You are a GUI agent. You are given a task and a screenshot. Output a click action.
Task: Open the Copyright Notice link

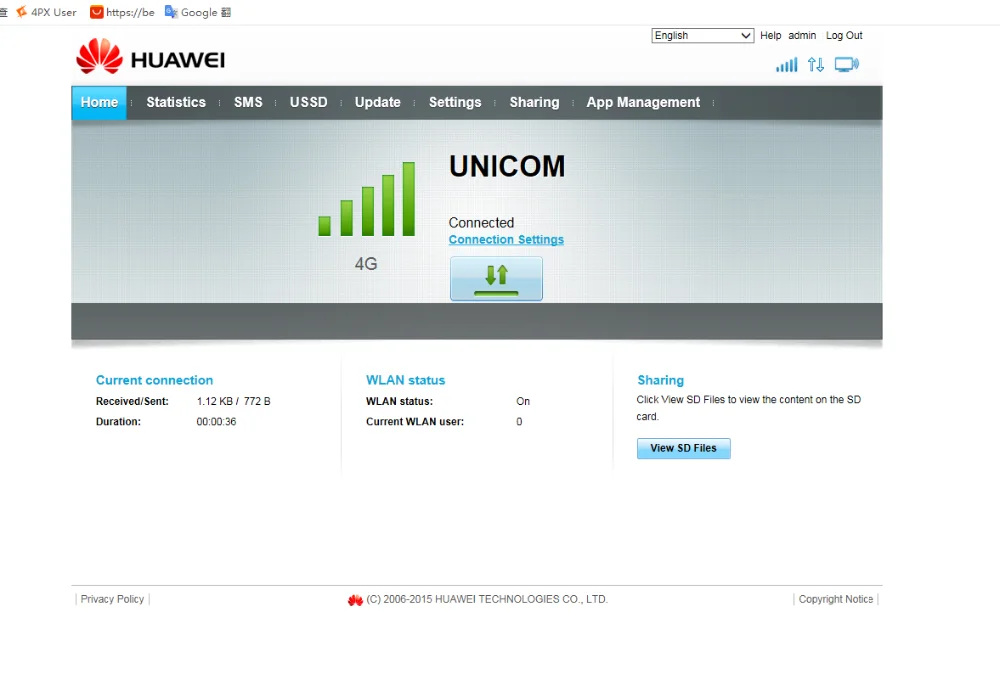[835, 599]
